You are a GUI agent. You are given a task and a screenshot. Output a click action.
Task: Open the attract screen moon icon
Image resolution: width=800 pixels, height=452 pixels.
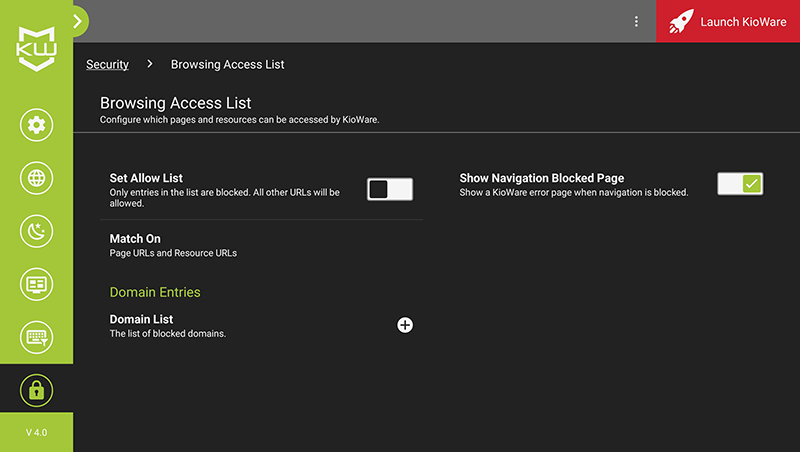point(36,231)
